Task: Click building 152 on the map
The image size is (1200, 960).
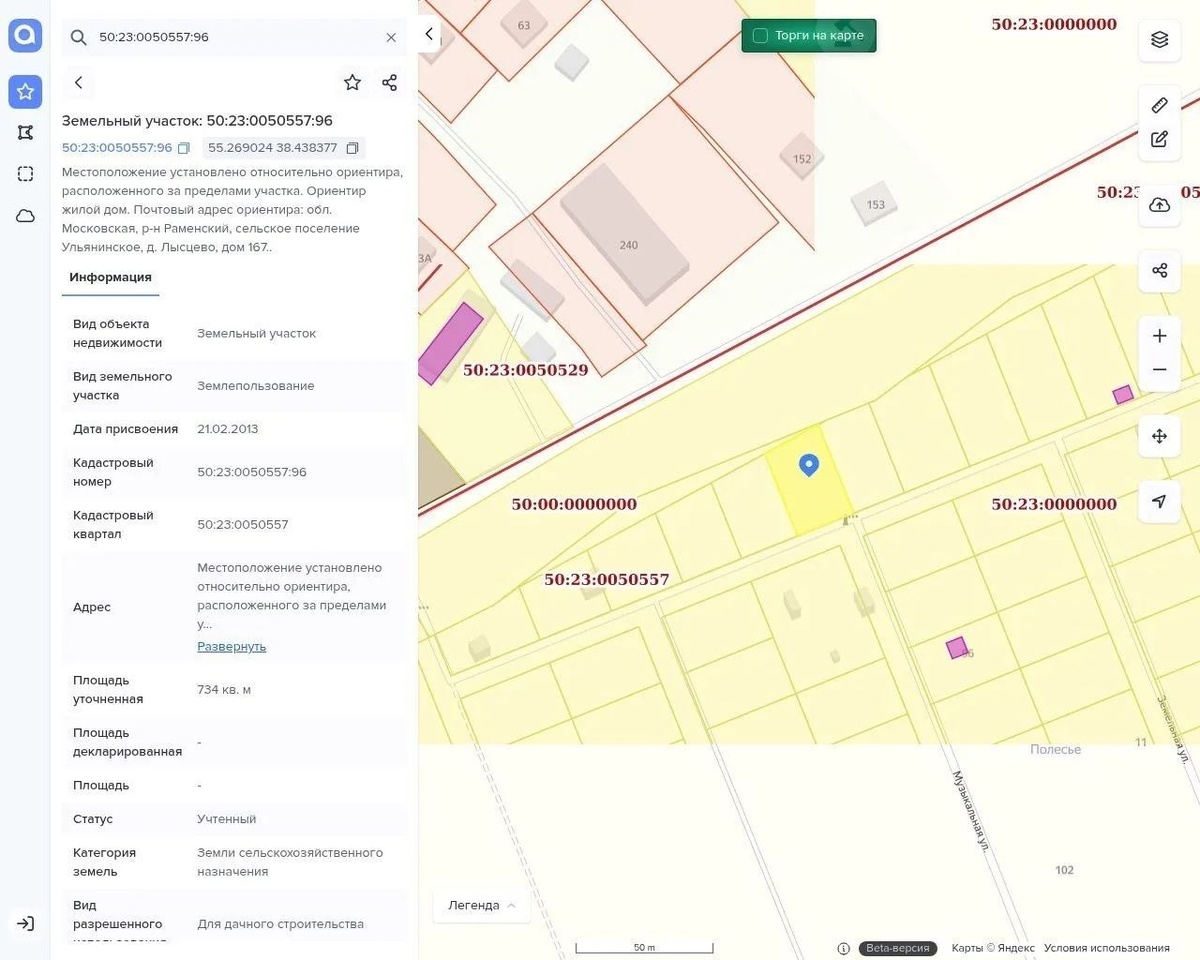Action: tap(802, 158)
